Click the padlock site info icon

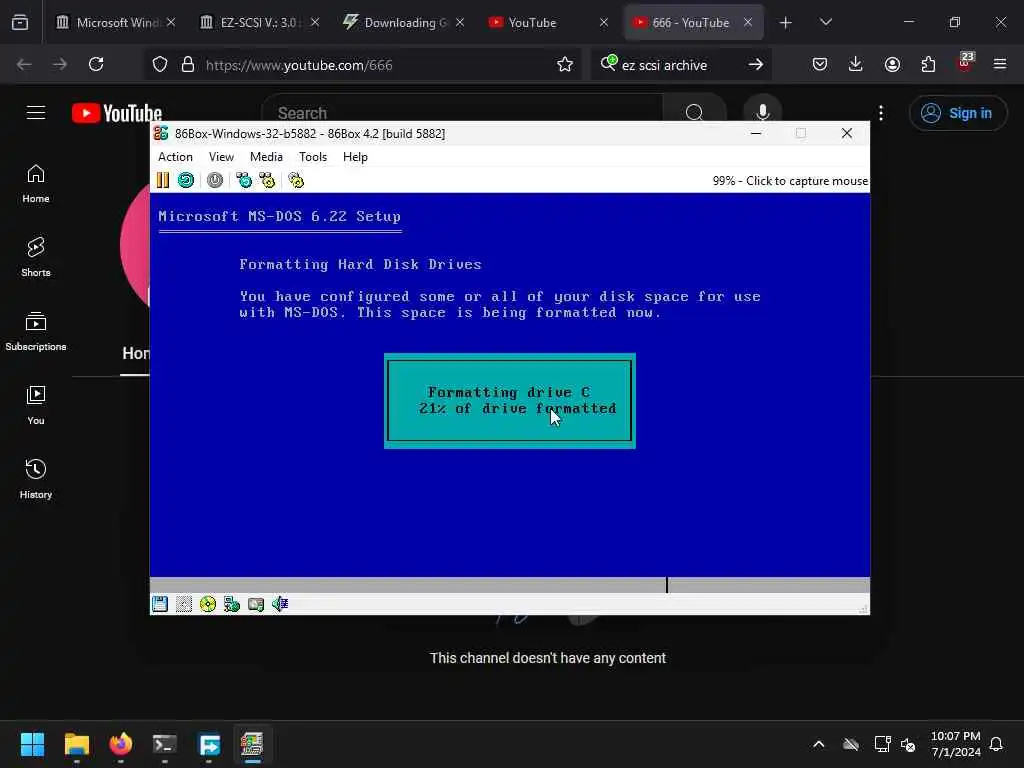(x=187, y=65)
